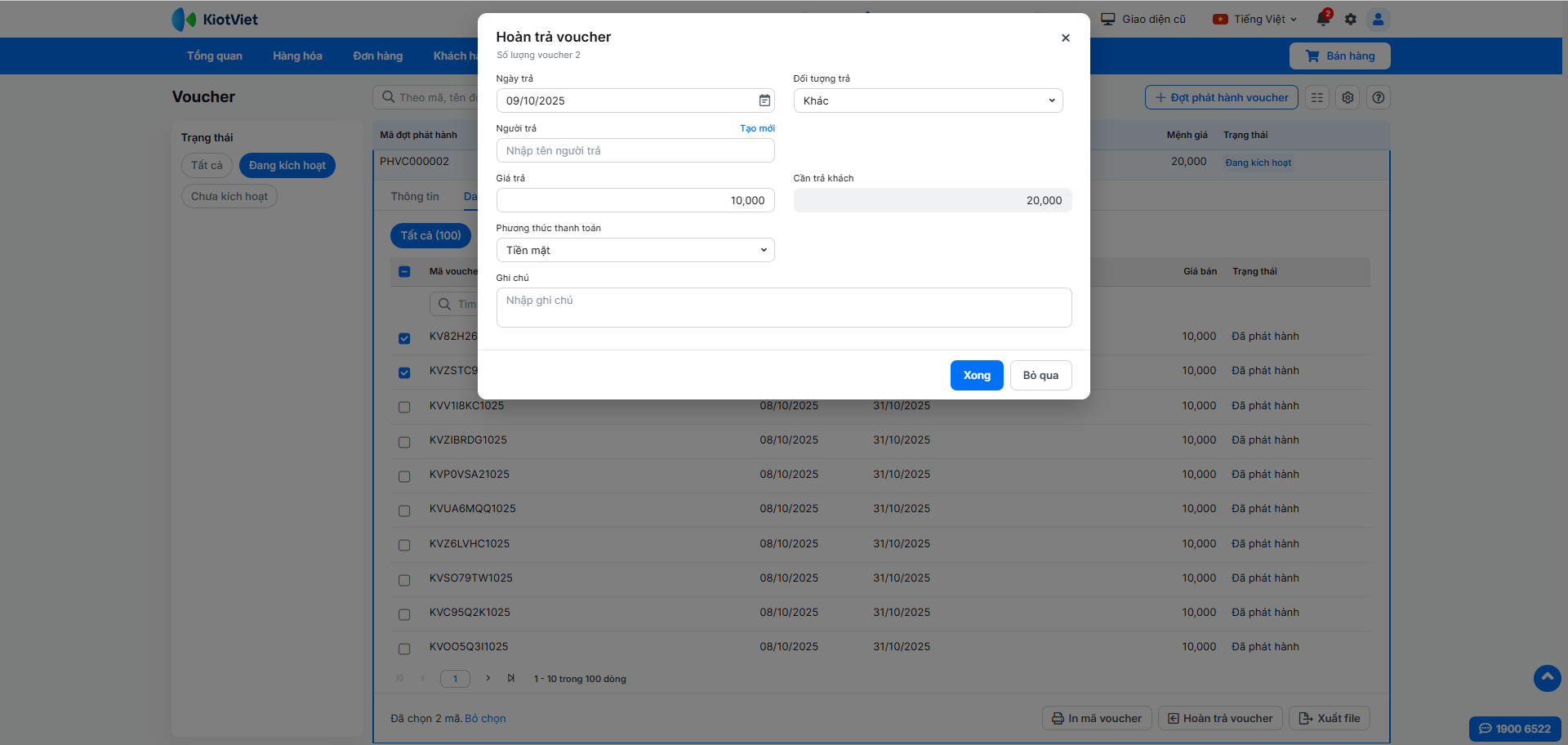
Task: Open the user account avatar
Action: point(1379,19)
